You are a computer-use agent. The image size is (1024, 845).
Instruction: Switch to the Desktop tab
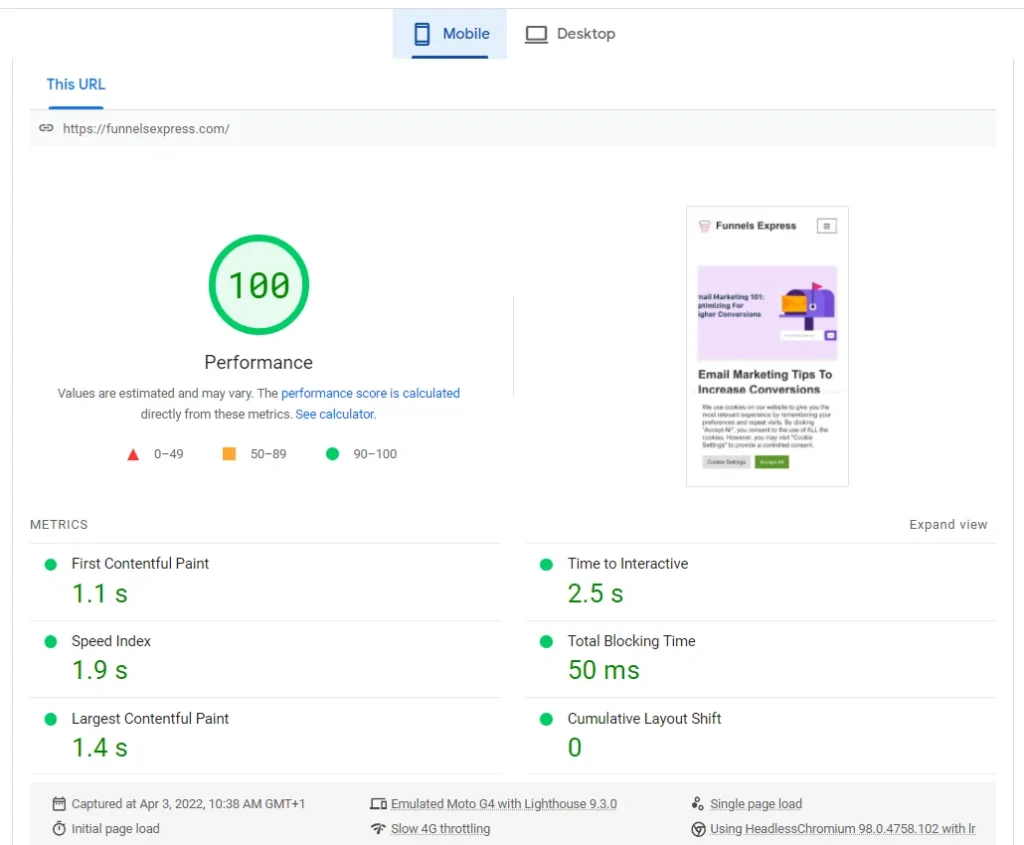coord(570,34)
